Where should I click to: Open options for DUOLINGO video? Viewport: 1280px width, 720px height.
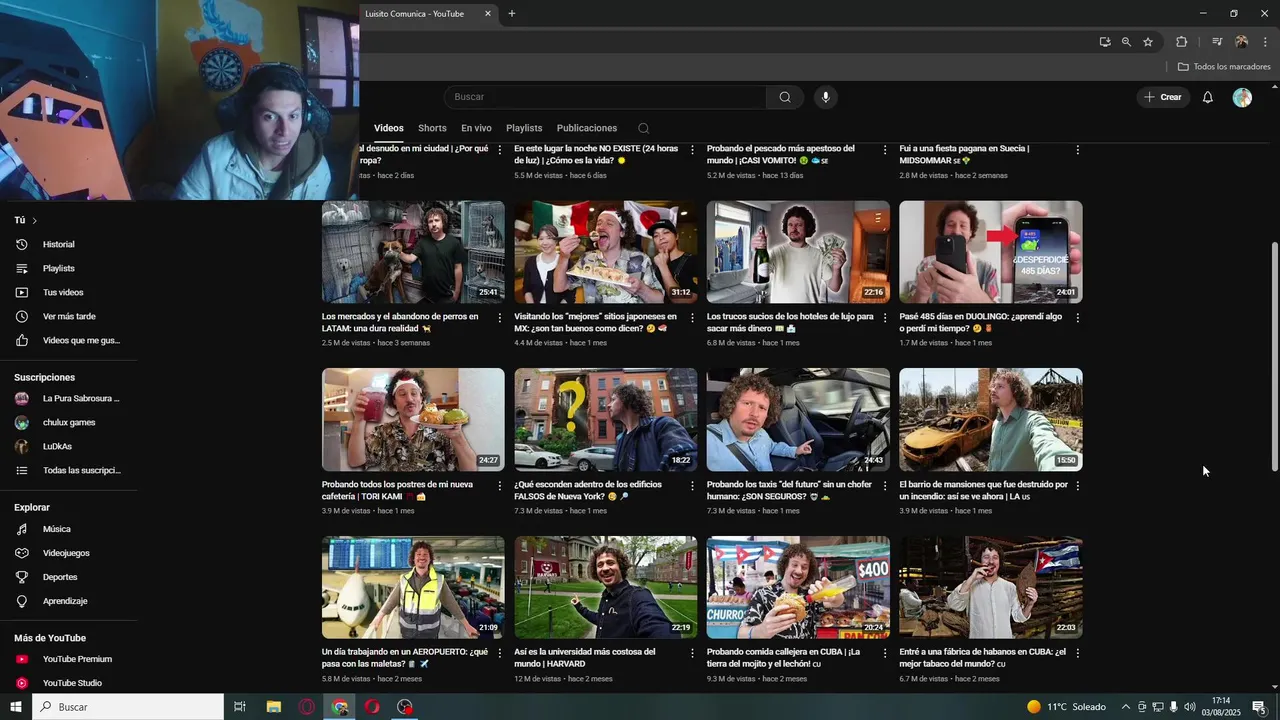pos(1077,318)
